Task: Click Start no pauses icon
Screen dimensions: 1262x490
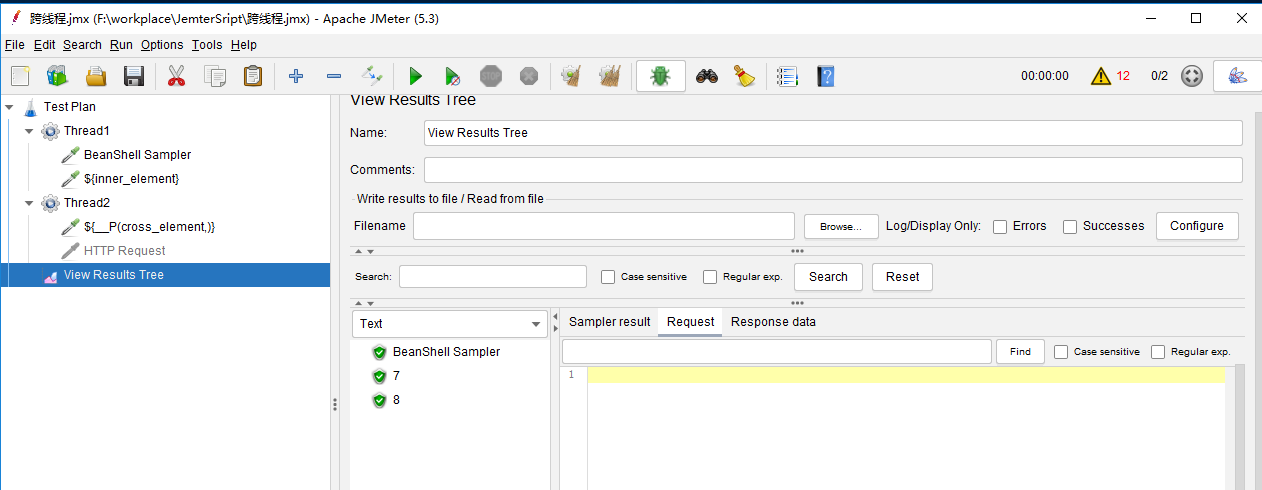Action: pyautogui.click(x=453, y=76)
